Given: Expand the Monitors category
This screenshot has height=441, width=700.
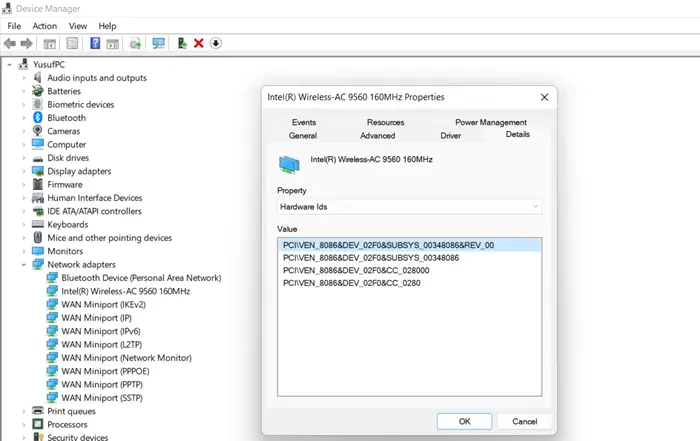Looking at the screenshot, I should (x=24, y=251).
